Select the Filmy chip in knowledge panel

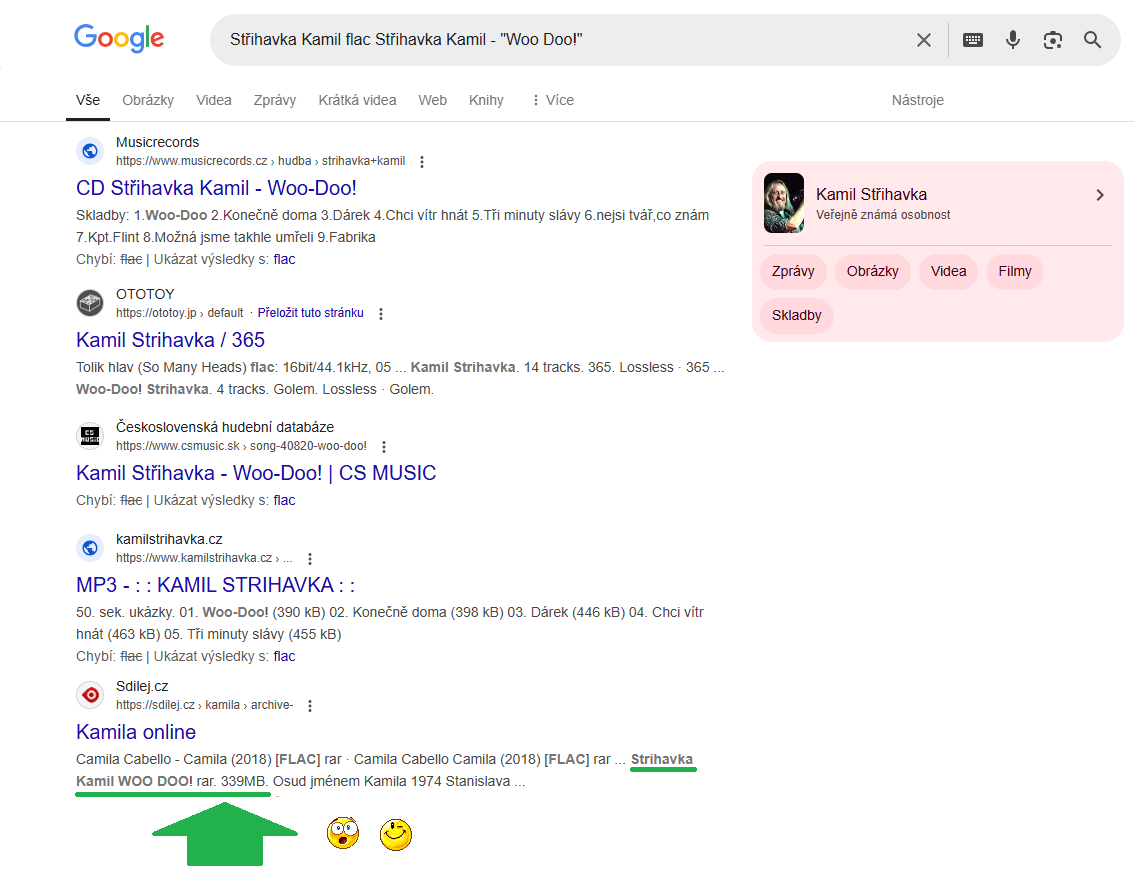coord(1015,271)
